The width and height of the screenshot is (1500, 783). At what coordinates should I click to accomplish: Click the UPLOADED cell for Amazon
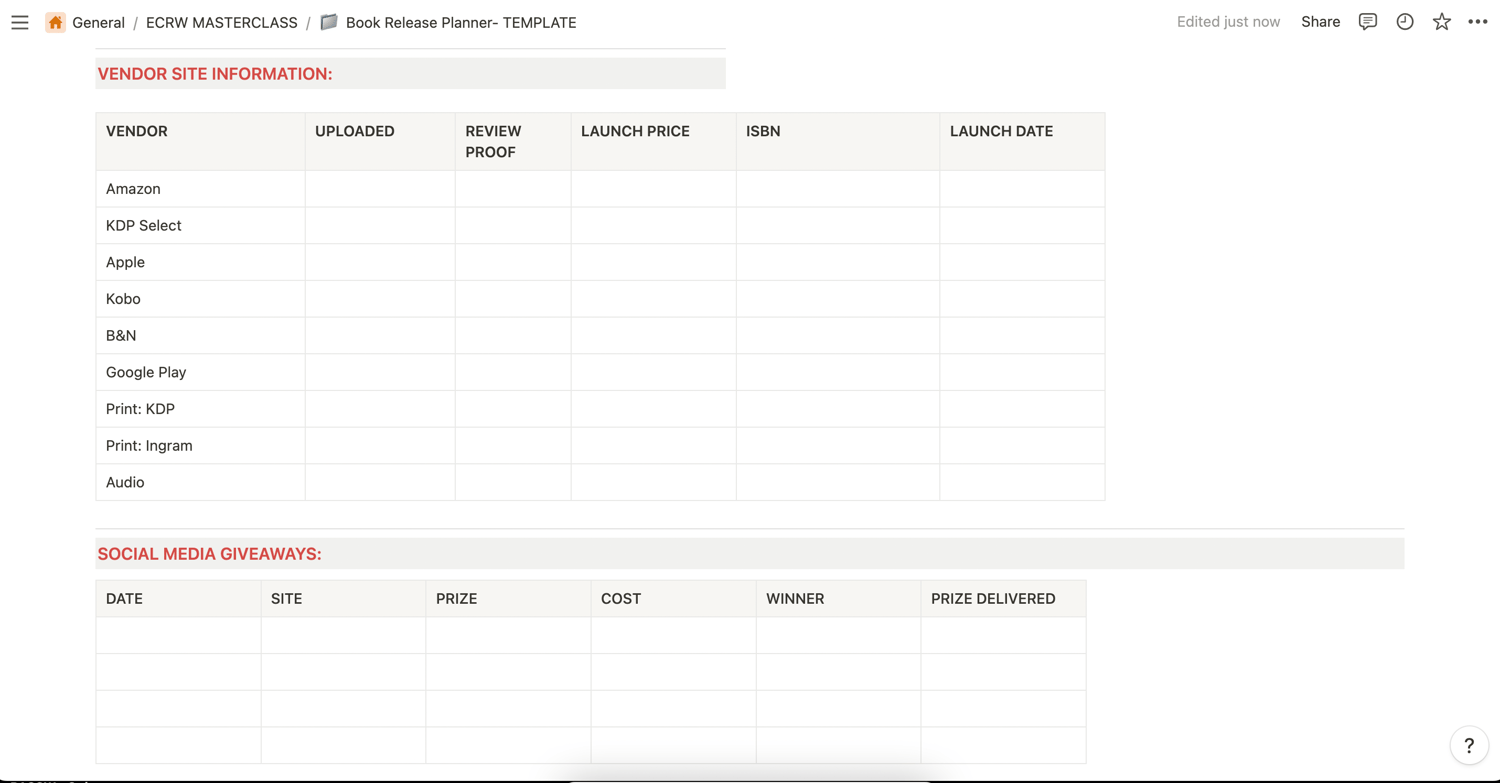(x=380, y=189)
